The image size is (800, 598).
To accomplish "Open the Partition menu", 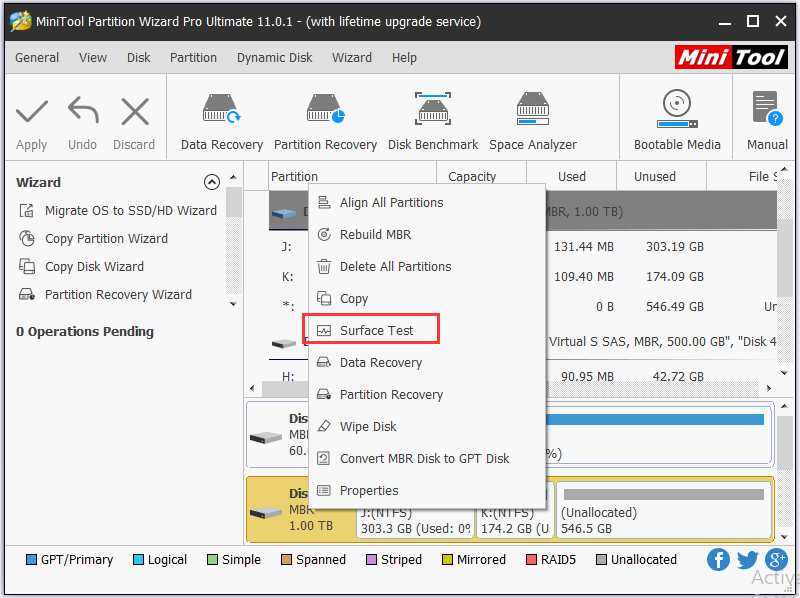I will click(193, 58).
